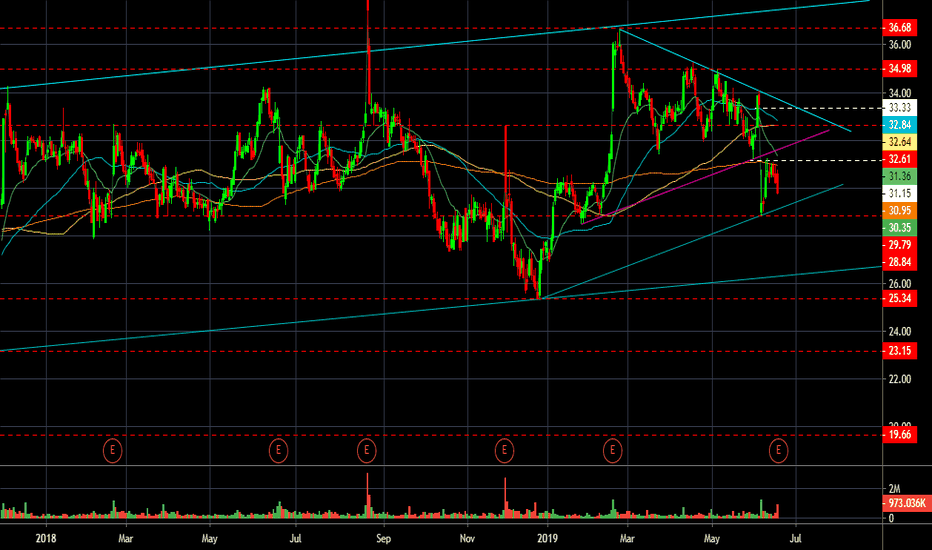Select the 36.68 red price label

point(900,27)
